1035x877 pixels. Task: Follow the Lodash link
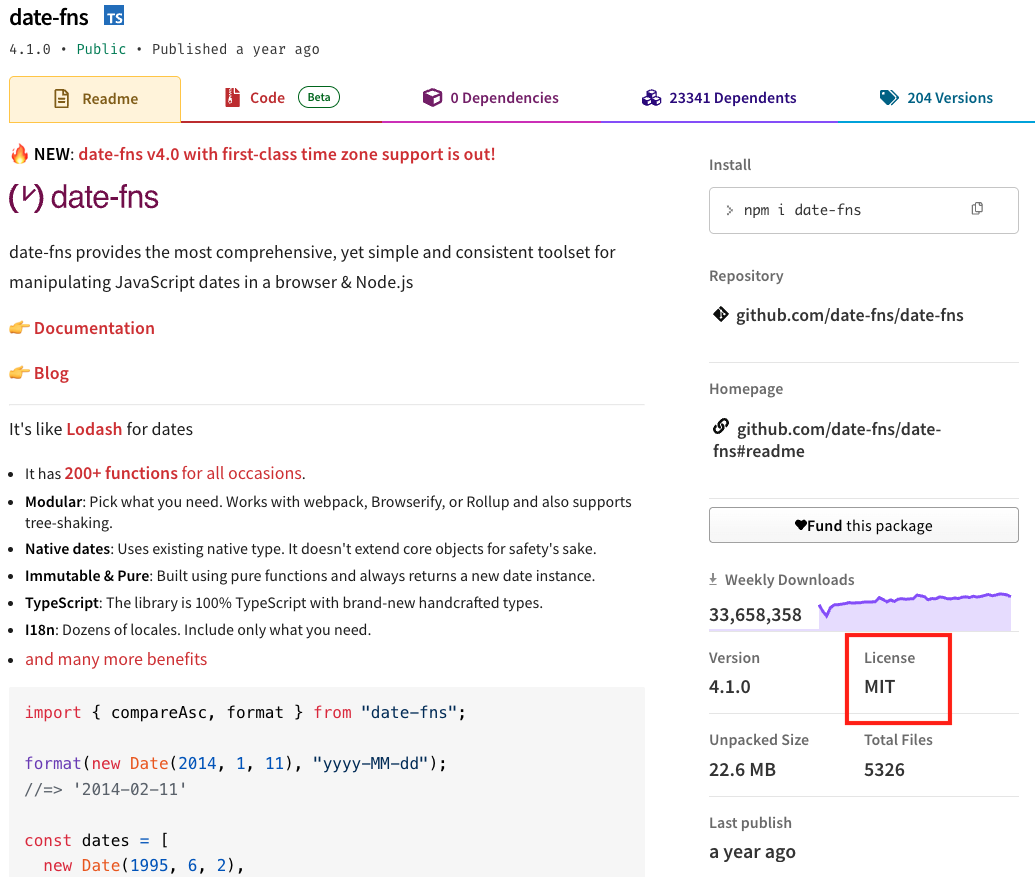click(94, 429)
